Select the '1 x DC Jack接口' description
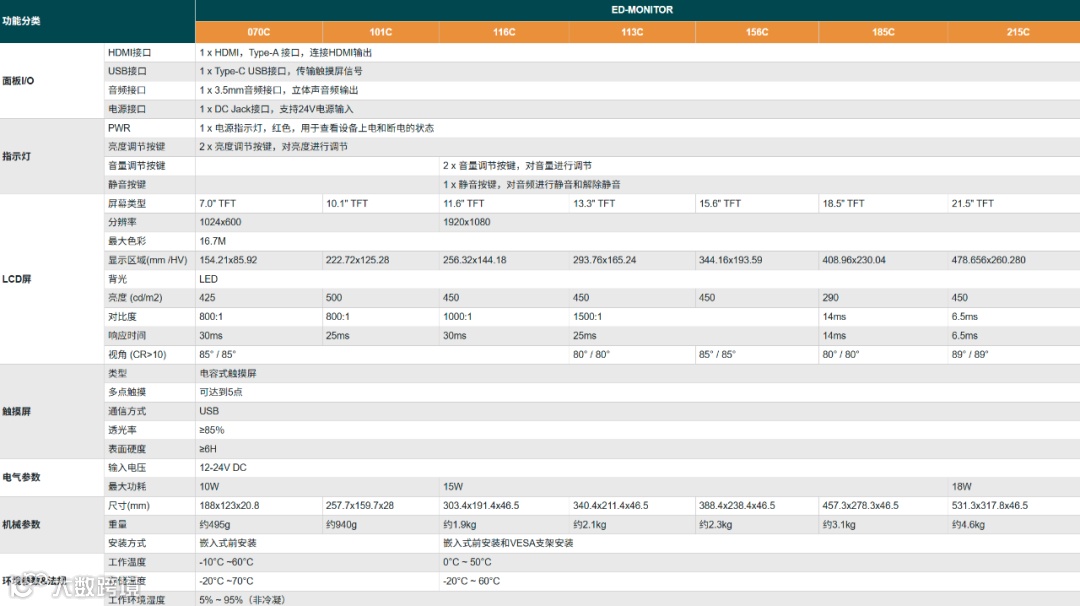This screenshot has width=1080, height=606. click(276, 109)
